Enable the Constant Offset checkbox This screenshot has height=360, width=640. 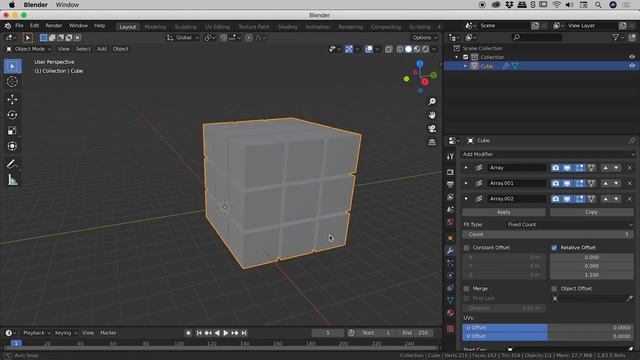[x=467, y=248]
